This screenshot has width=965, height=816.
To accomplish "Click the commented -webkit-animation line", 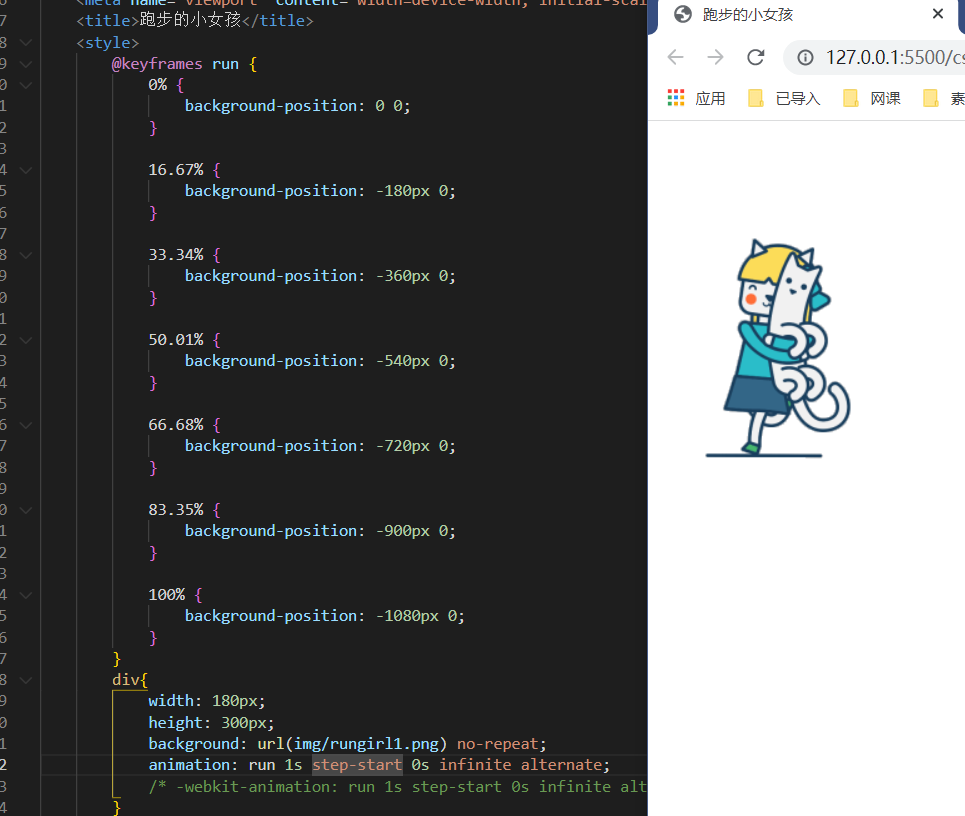I will [x=398, y=787].
